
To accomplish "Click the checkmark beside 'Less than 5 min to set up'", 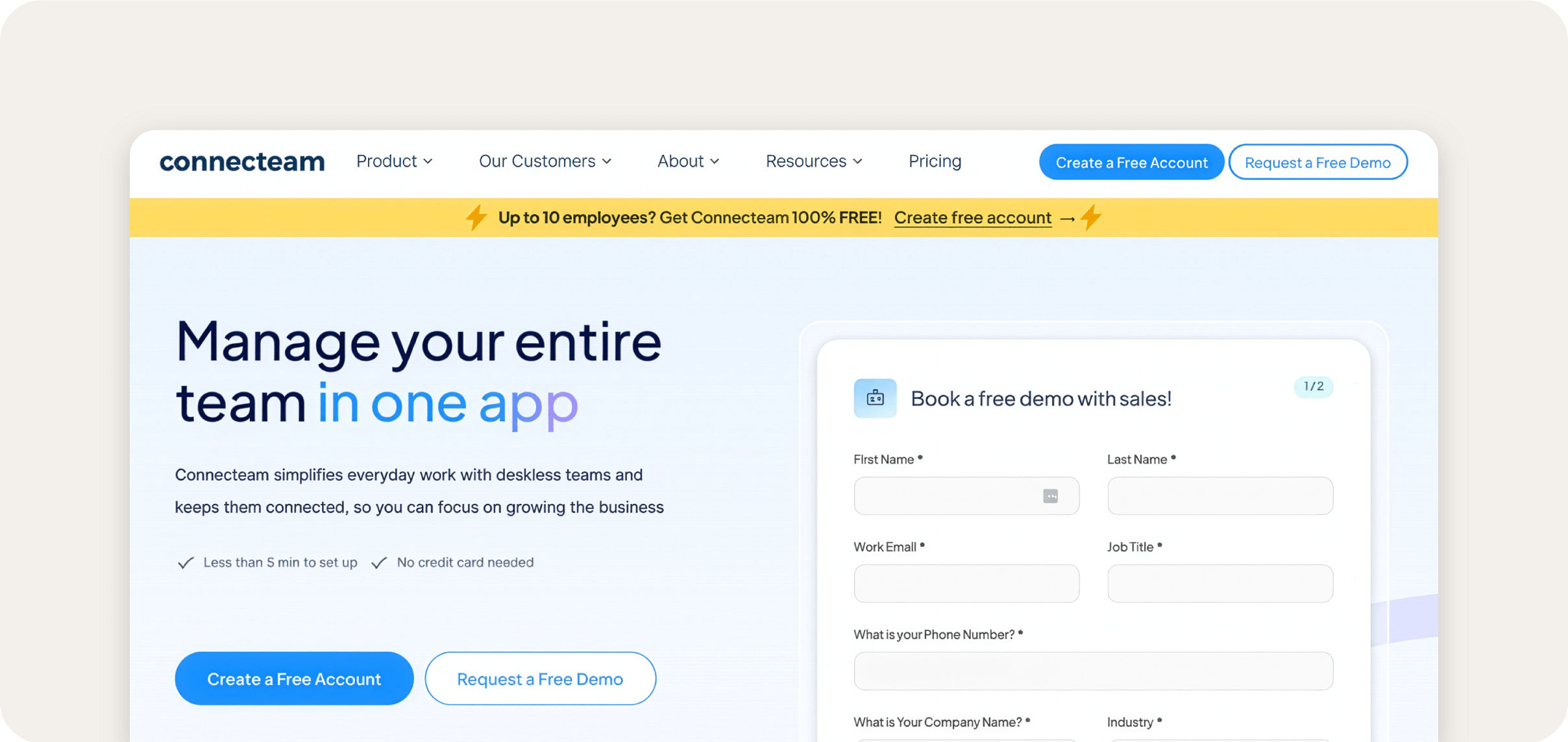I will 186,562.
